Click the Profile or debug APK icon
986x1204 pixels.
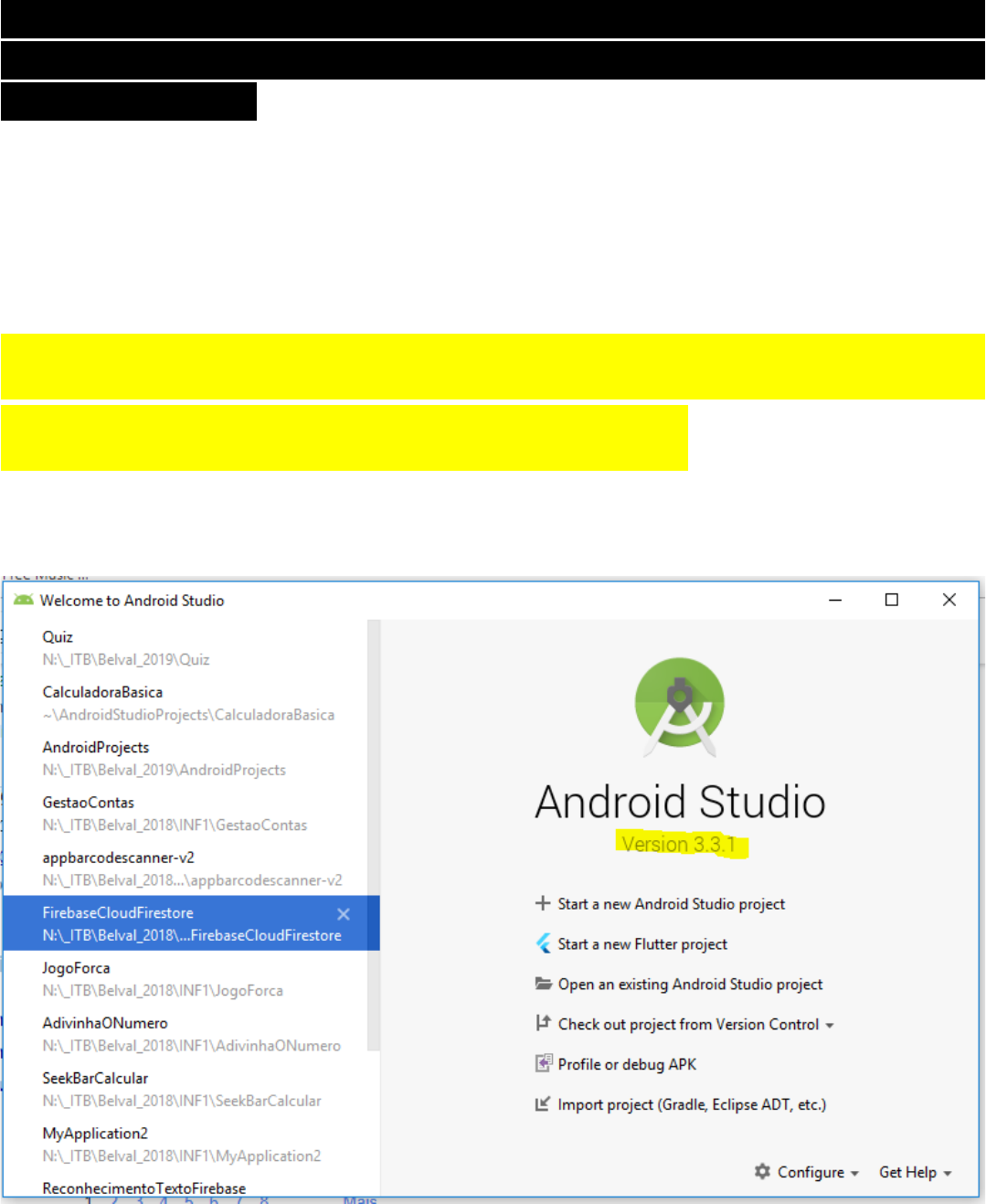[x=544, y=1063]
